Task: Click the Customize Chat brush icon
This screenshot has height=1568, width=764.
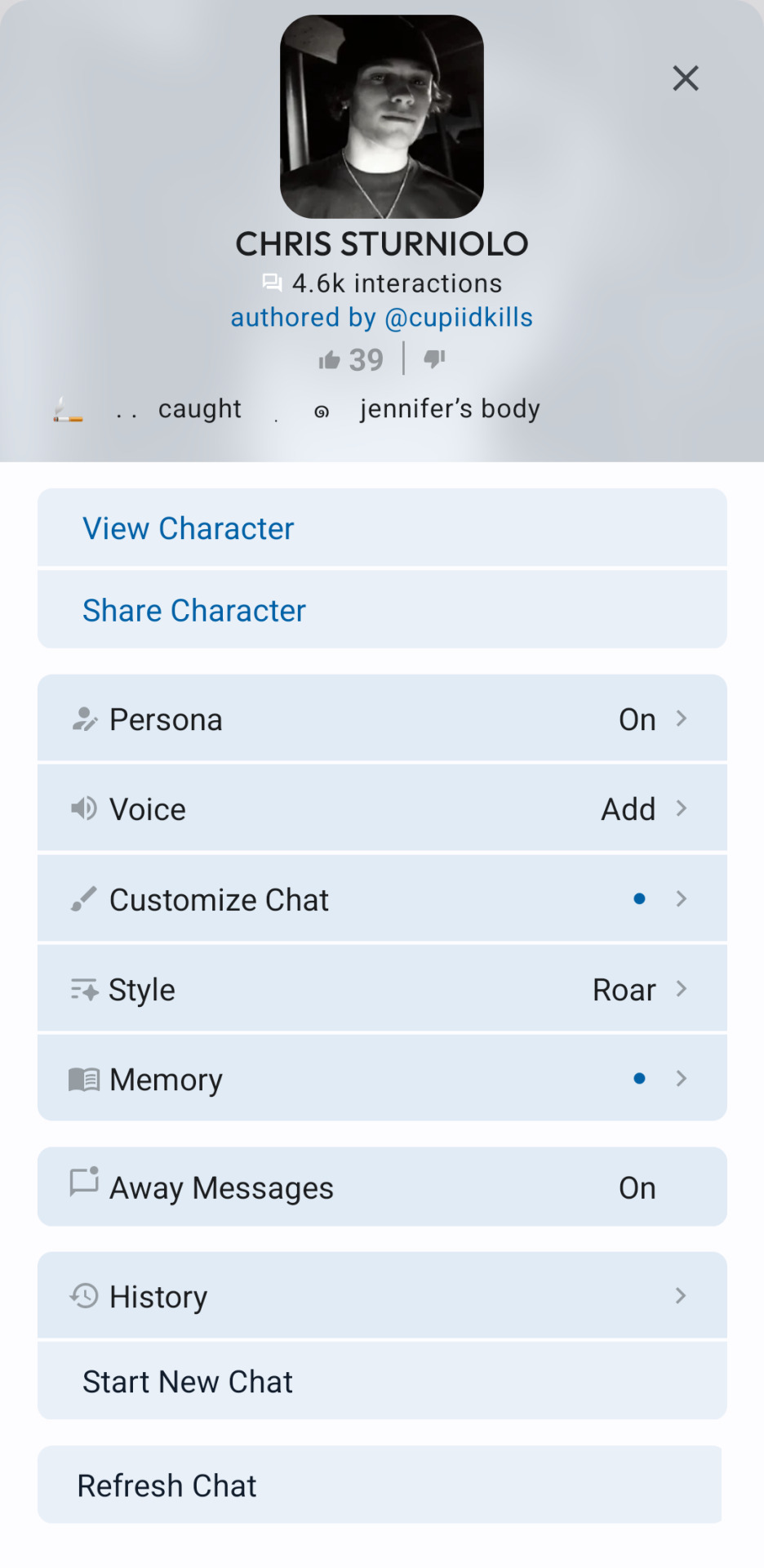Action: pyautogui.click(x=84, y=899)
